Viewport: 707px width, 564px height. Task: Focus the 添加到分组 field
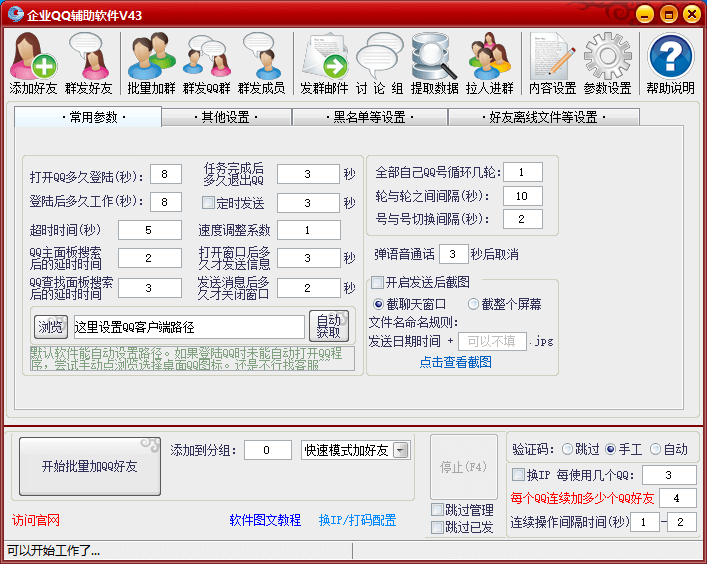[268, 450]
